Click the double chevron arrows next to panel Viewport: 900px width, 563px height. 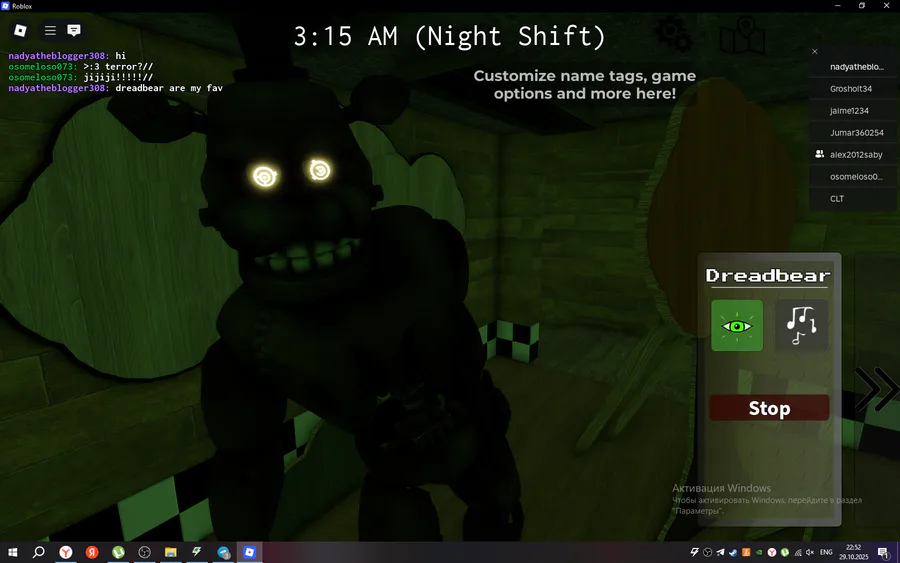coord(876,390)
